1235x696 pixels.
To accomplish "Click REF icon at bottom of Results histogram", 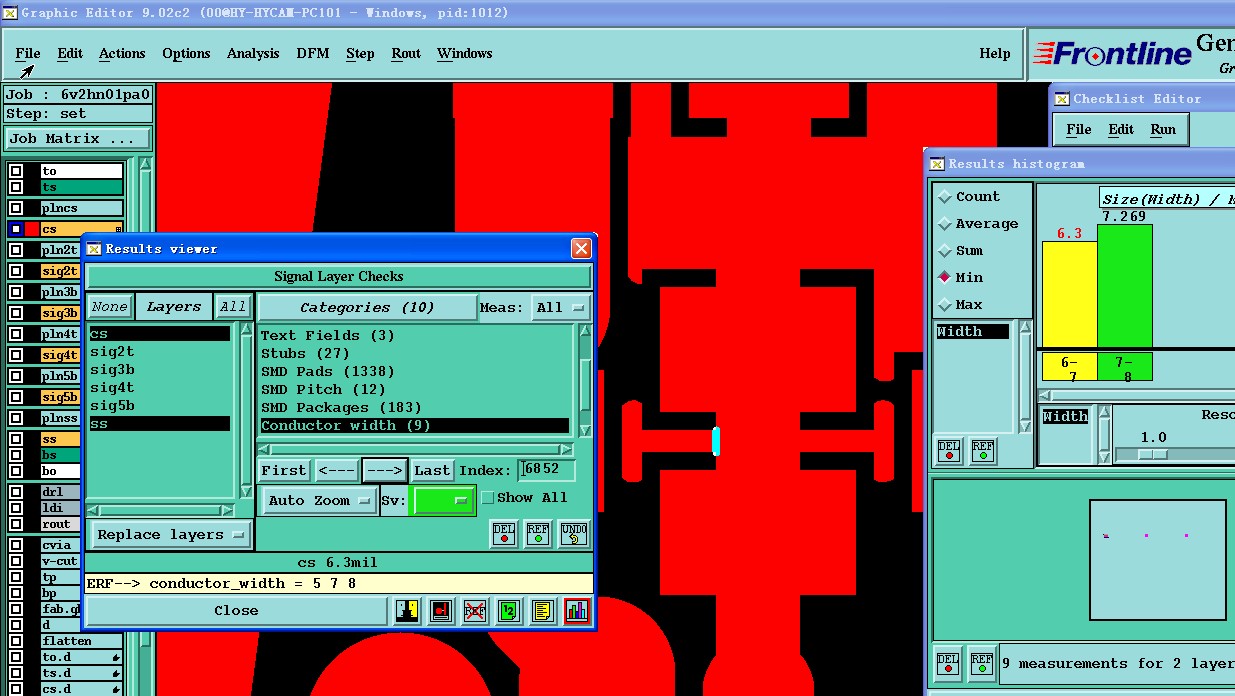I will tap(982, 663).
